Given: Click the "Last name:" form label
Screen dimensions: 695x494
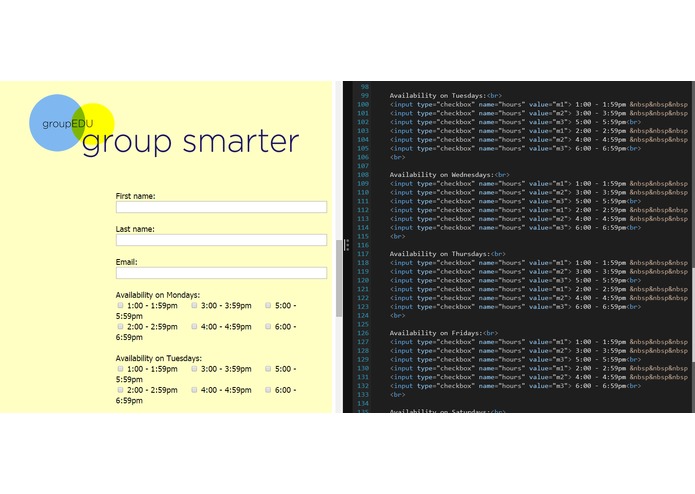Looking at the screenshot, I should (x=135, y=229).
